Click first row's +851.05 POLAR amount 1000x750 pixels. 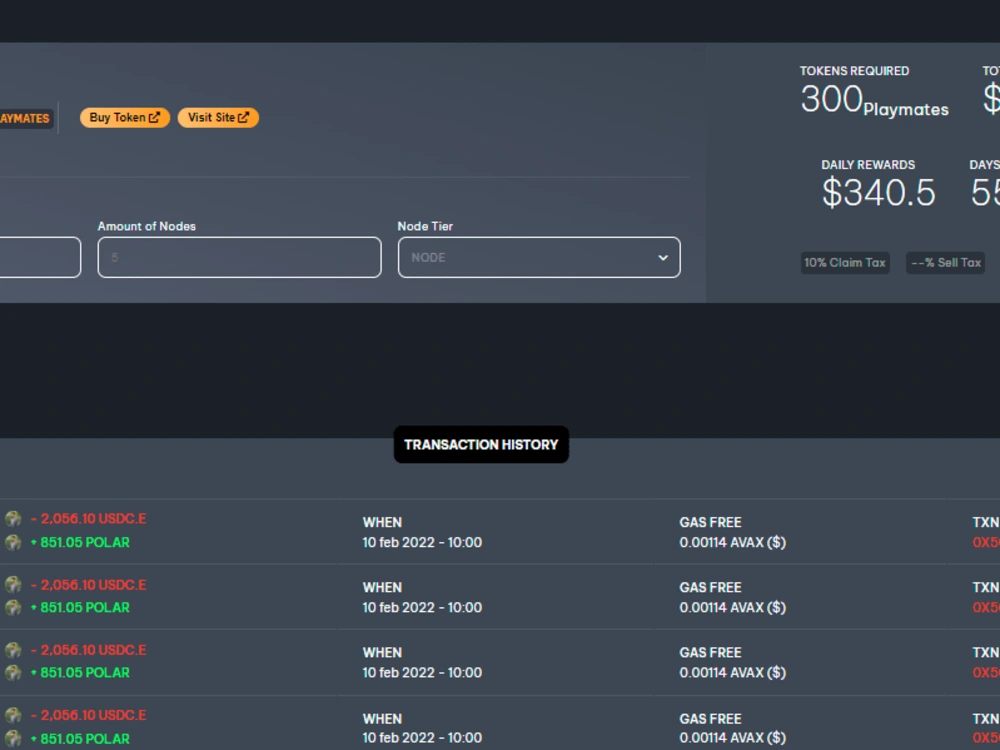pyautogui.click(x=80, y=542)
